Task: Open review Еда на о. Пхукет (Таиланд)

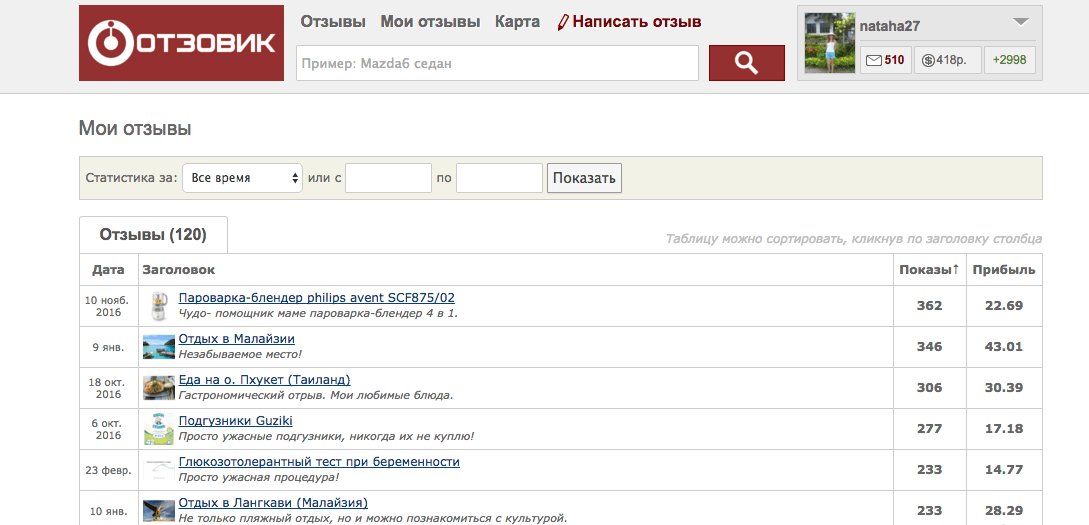Action: pos(265,380)
